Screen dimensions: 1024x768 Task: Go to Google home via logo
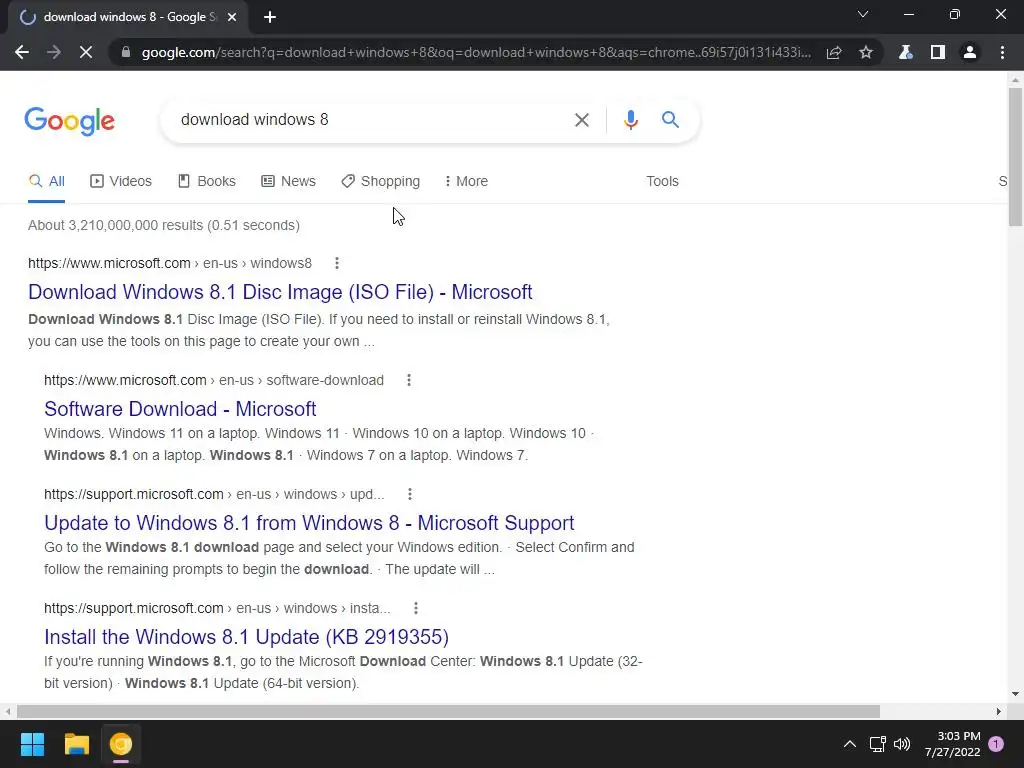pos(70,121)
